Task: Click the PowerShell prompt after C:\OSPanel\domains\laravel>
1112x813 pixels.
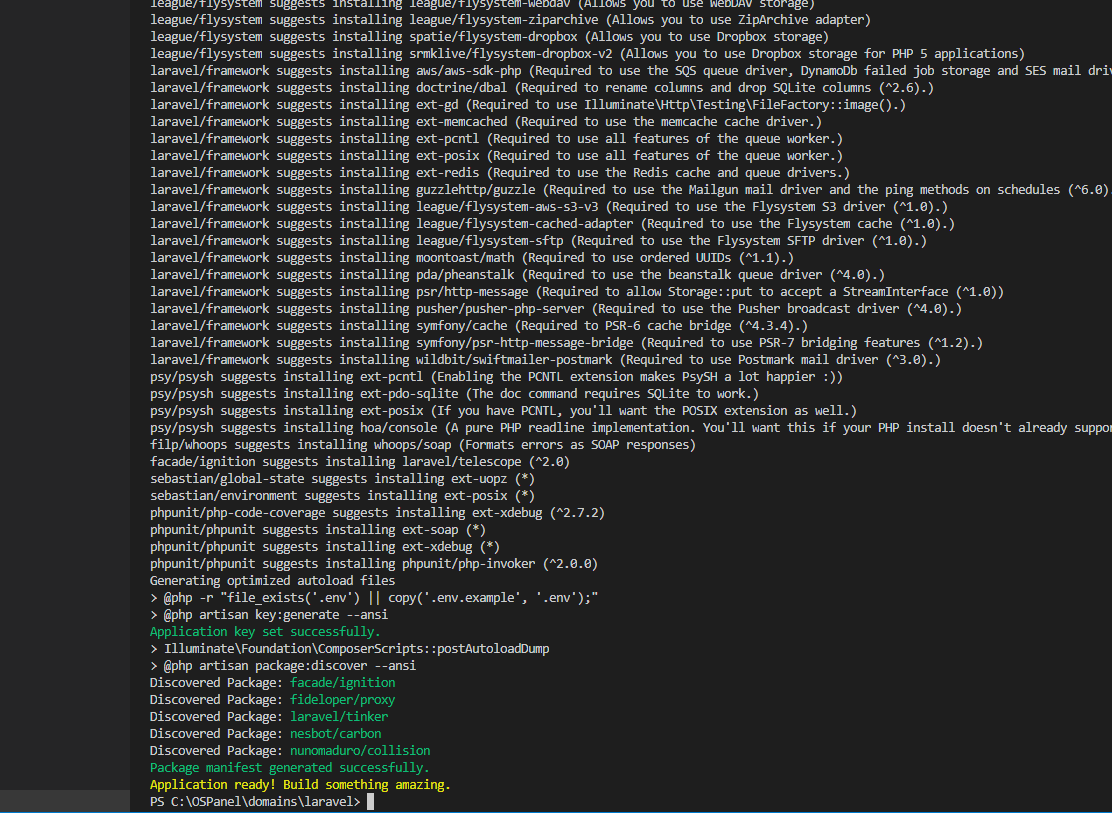Action: (370, 802)
